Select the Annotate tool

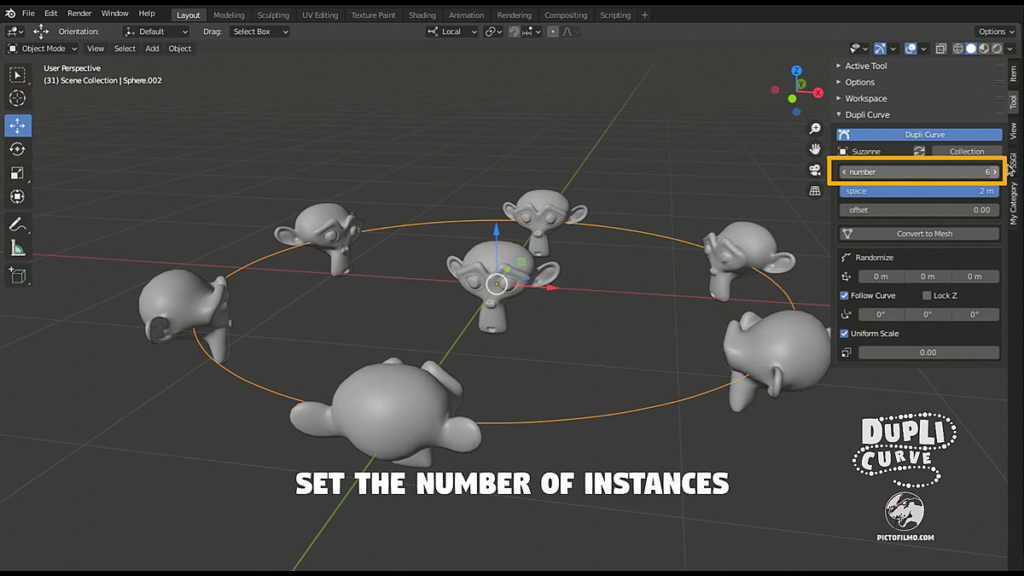18,225
